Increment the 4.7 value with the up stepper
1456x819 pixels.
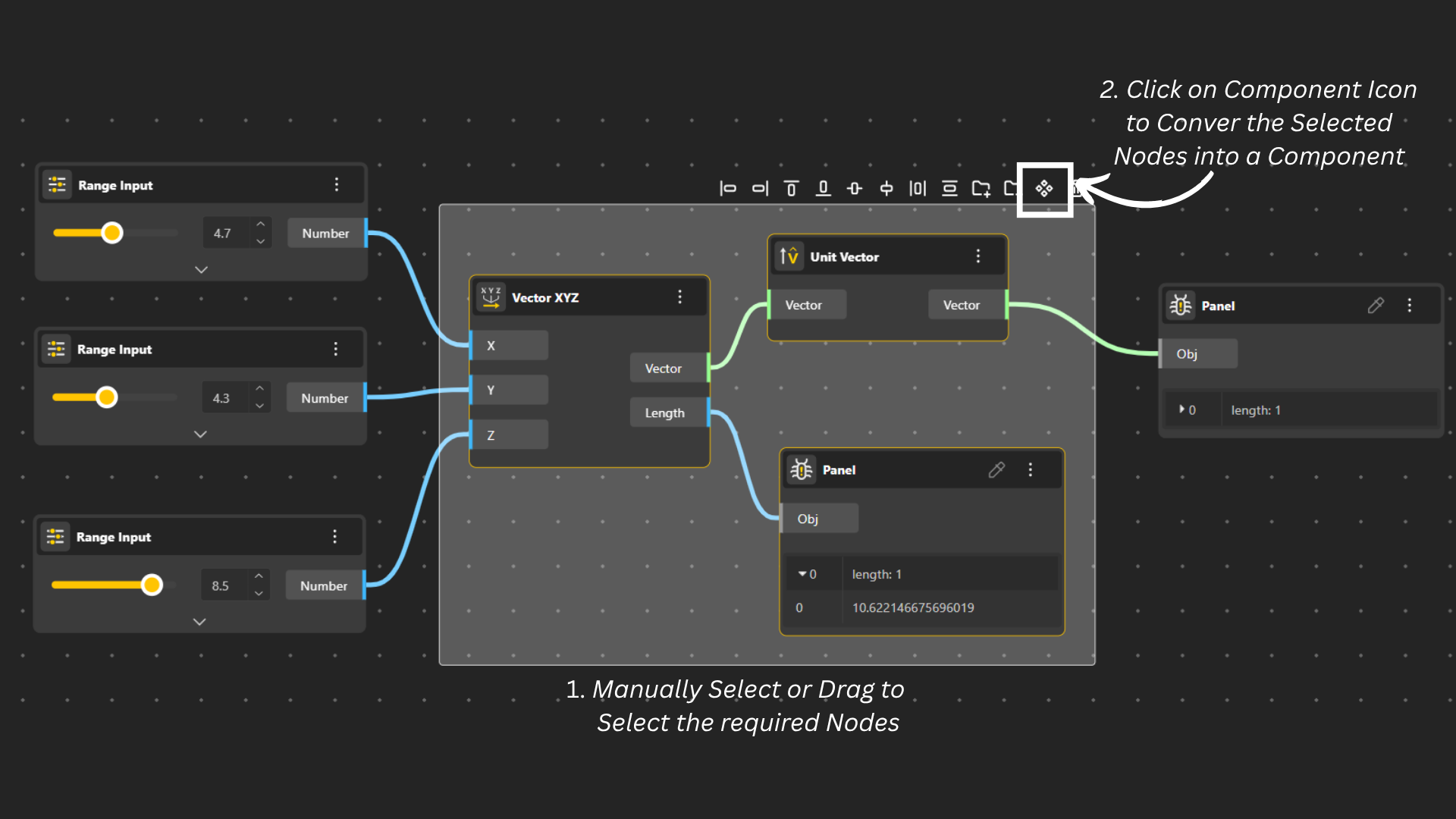click(260, 224)
